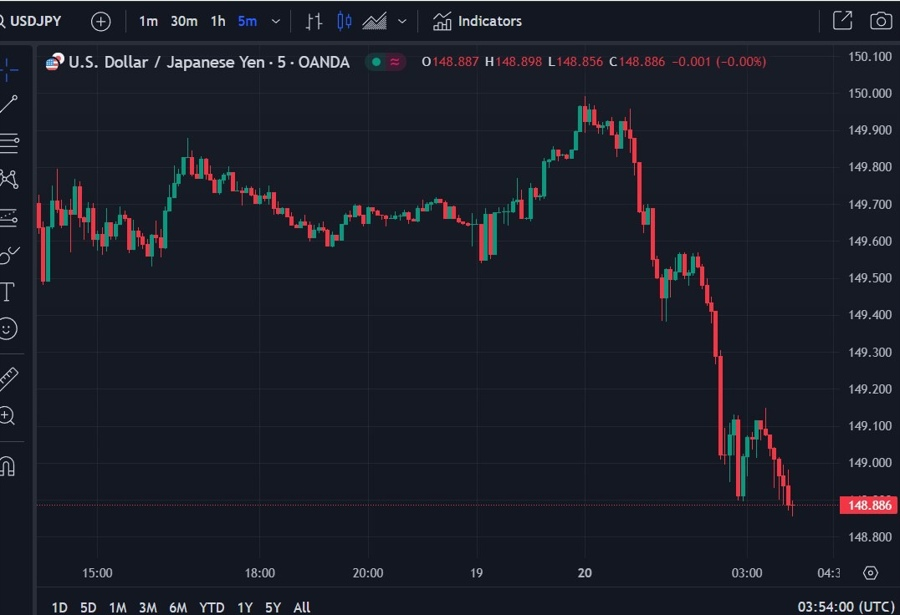Open symbol search for USDJPY
This screenshot has height=615, width=900.
pyautogui.click(x=30, y=21)
